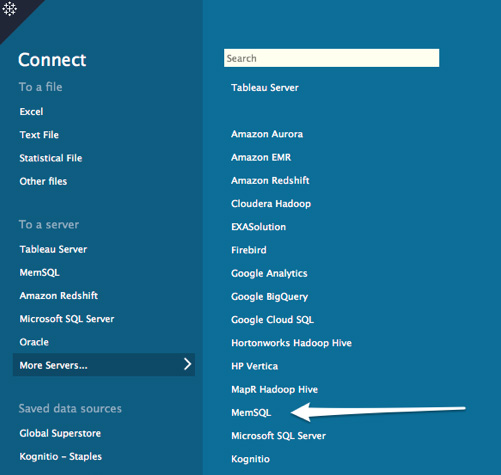Select Microsoft SQL Server in right list
501x475 pixels.
pos(279,436)
